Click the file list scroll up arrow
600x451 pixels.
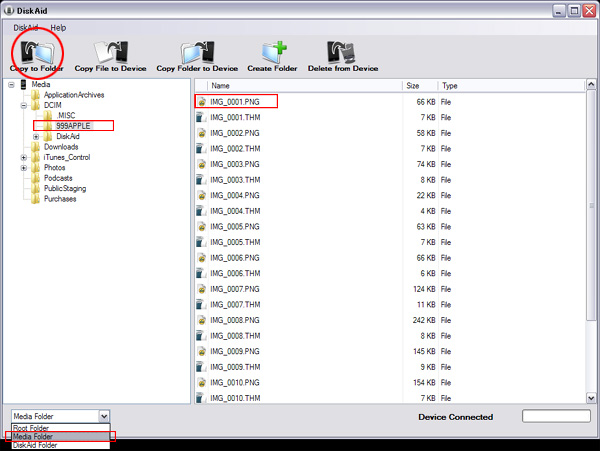point(591,85)
